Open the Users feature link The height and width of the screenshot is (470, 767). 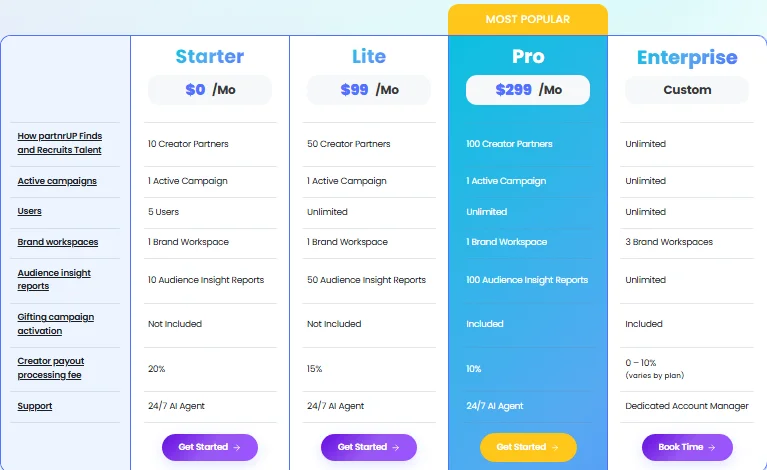[29, 212]
